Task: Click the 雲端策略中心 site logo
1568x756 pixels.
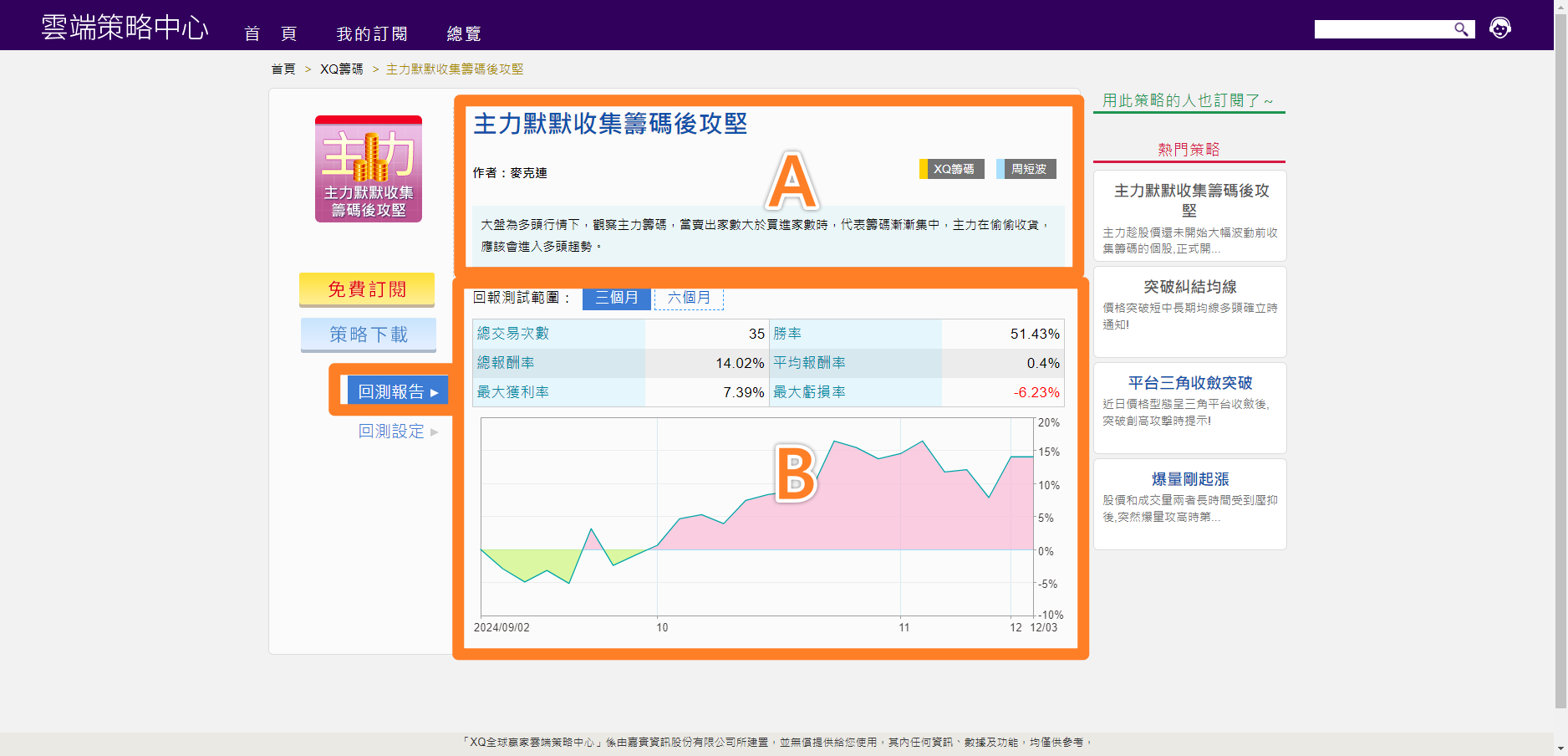Action: click(125, 28)
